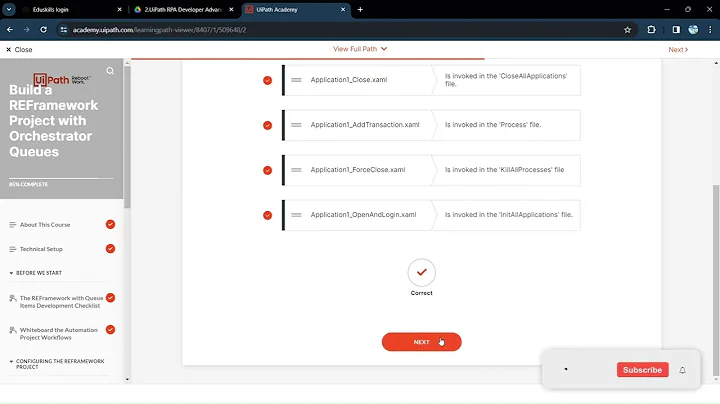Click completion checkmark beside Technical Setup
Screen dimensions: 720x404
point(110,248)
